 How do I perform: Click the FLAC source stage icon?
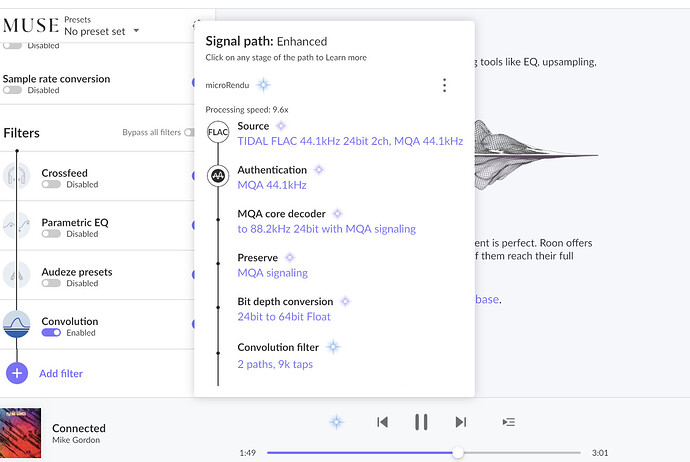point(217,132)
